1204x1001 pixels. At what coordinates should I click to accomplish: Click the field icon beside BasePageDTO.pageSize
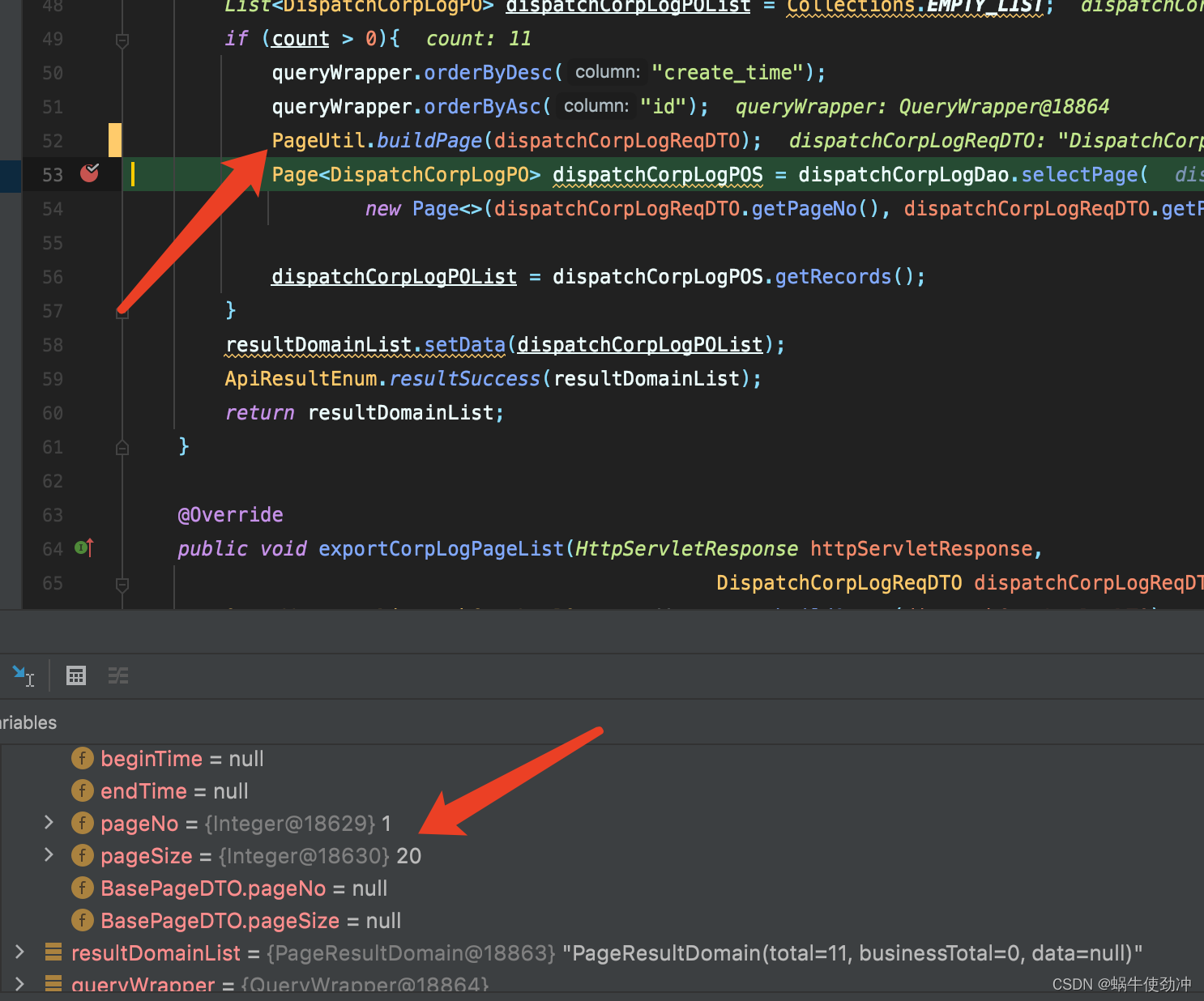coord(82,920)
